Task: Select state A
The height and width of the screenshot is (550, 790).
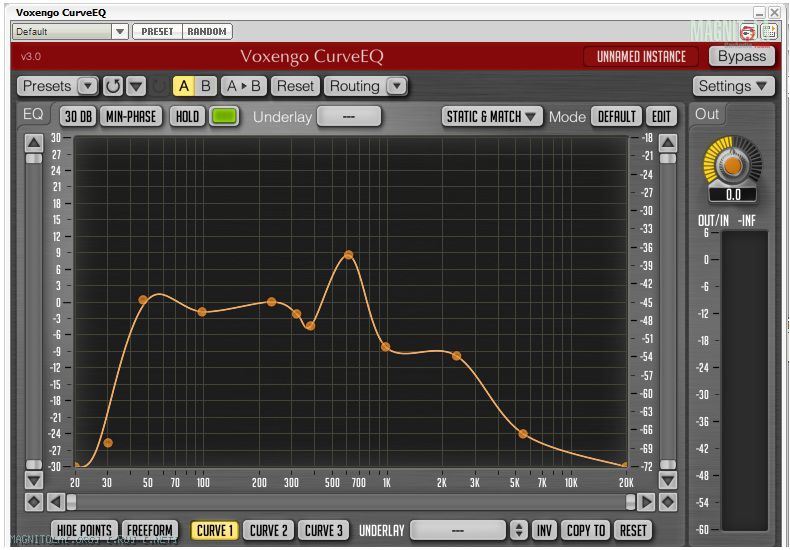Action: tap(184, 86)
